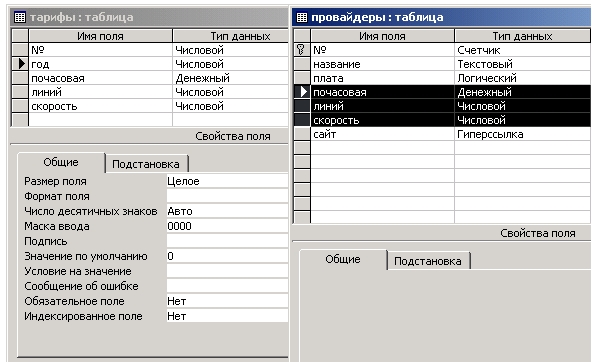The height and width of the screenshot is (362, 592).
Task: Click the Имя поля column header in провайдеры
Action: point(382,36)
